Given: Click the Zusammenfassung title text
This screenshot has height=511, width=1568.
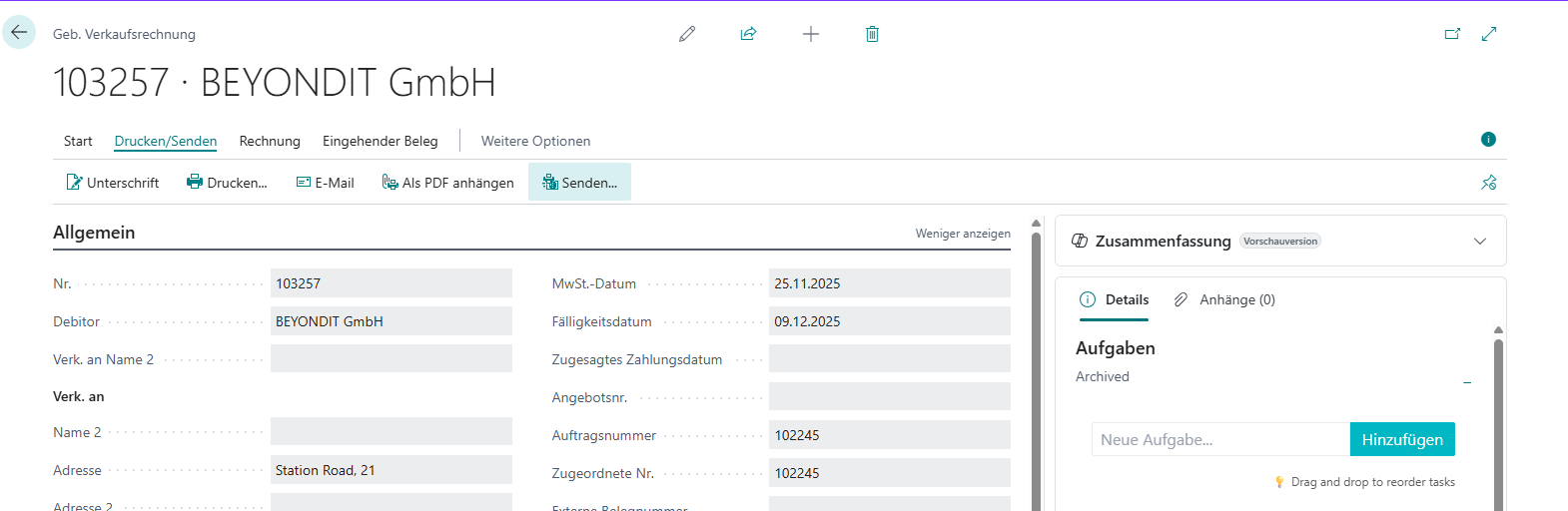Looking at the screenshot, I should tap(1164, 242).
